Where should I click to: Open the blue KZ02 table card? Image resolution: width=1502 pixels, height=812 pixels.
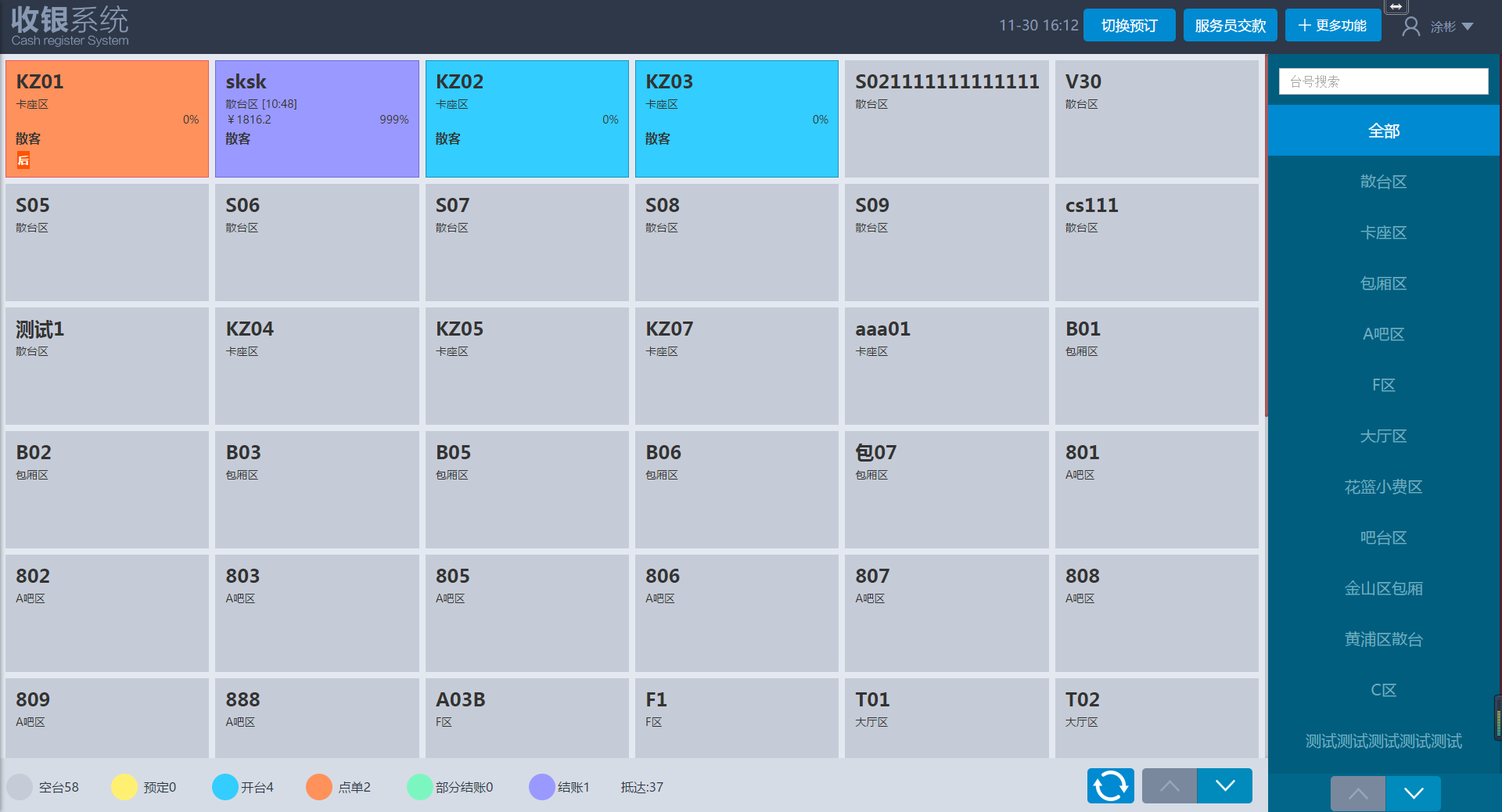[x=526, y=119]
